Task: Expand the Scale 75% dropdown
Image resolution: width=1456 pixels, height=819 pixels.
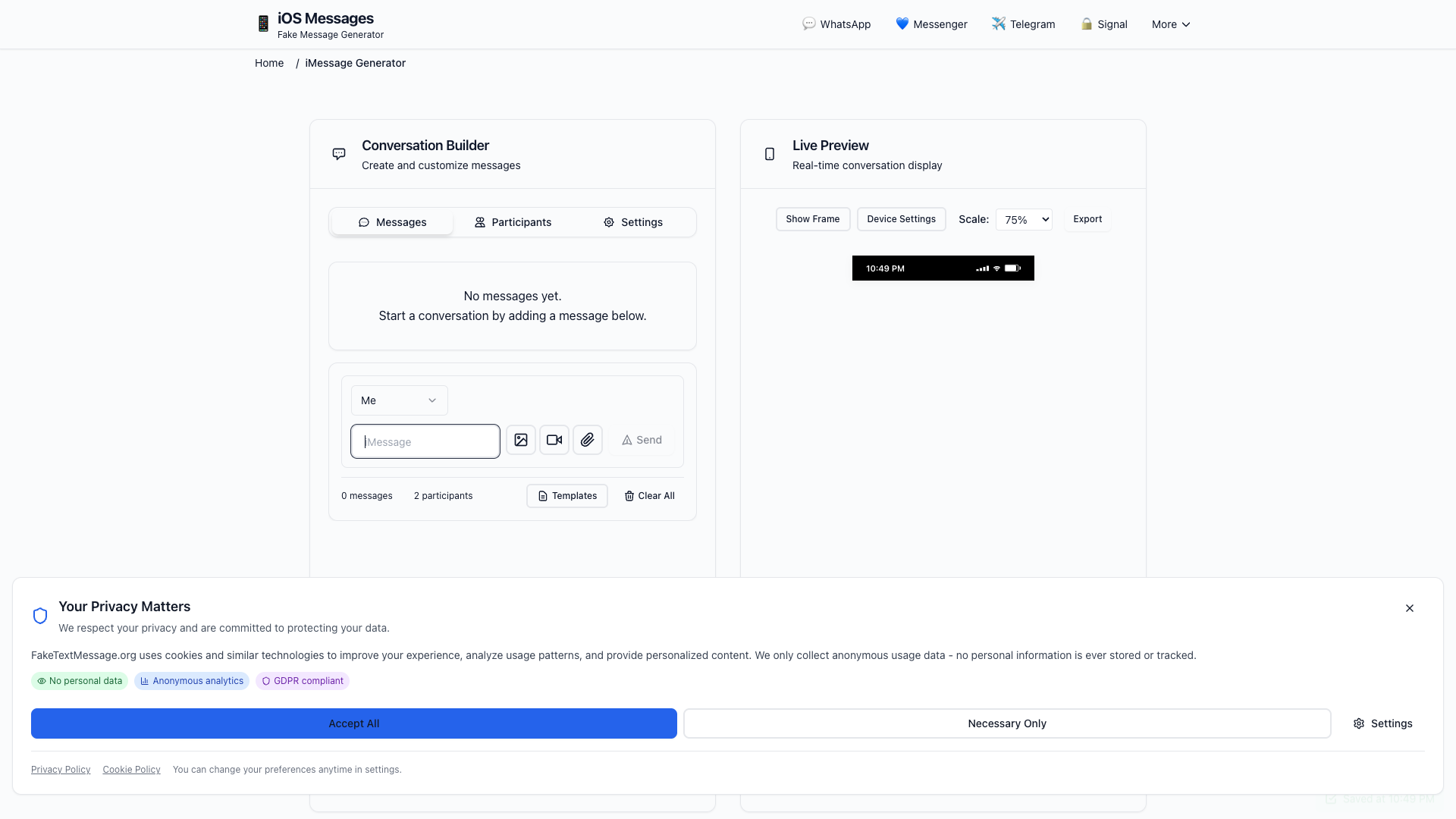Action: click(1024, 220)
